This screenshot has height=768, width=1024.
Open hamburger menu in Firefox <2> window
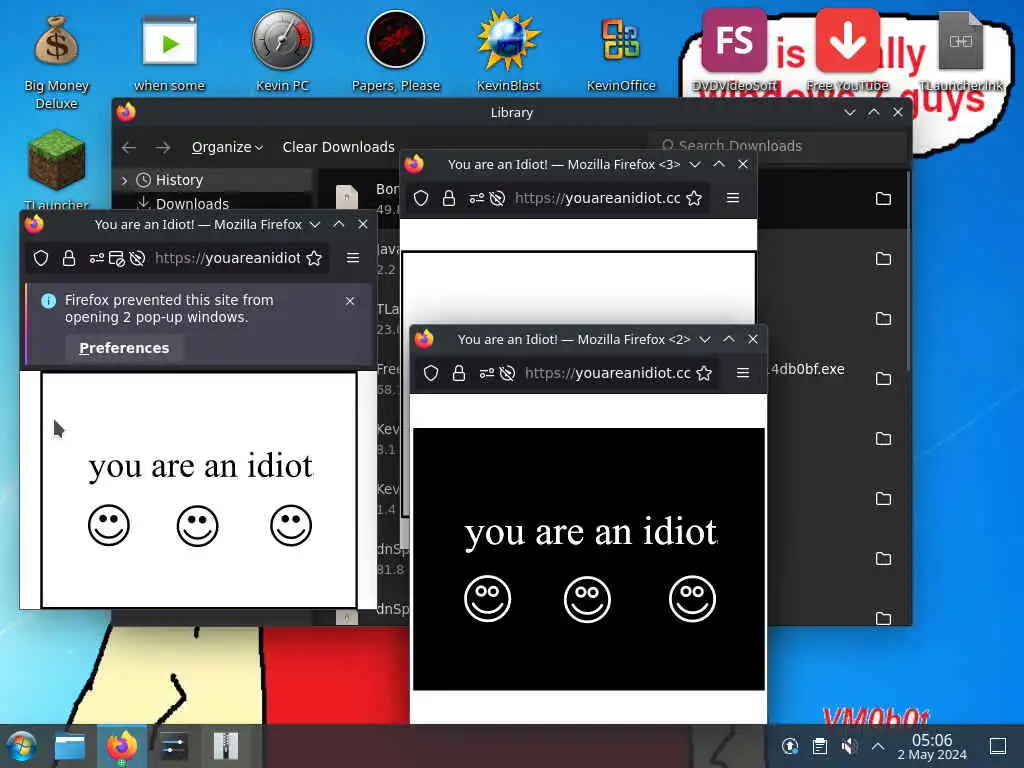pos(743,373)
